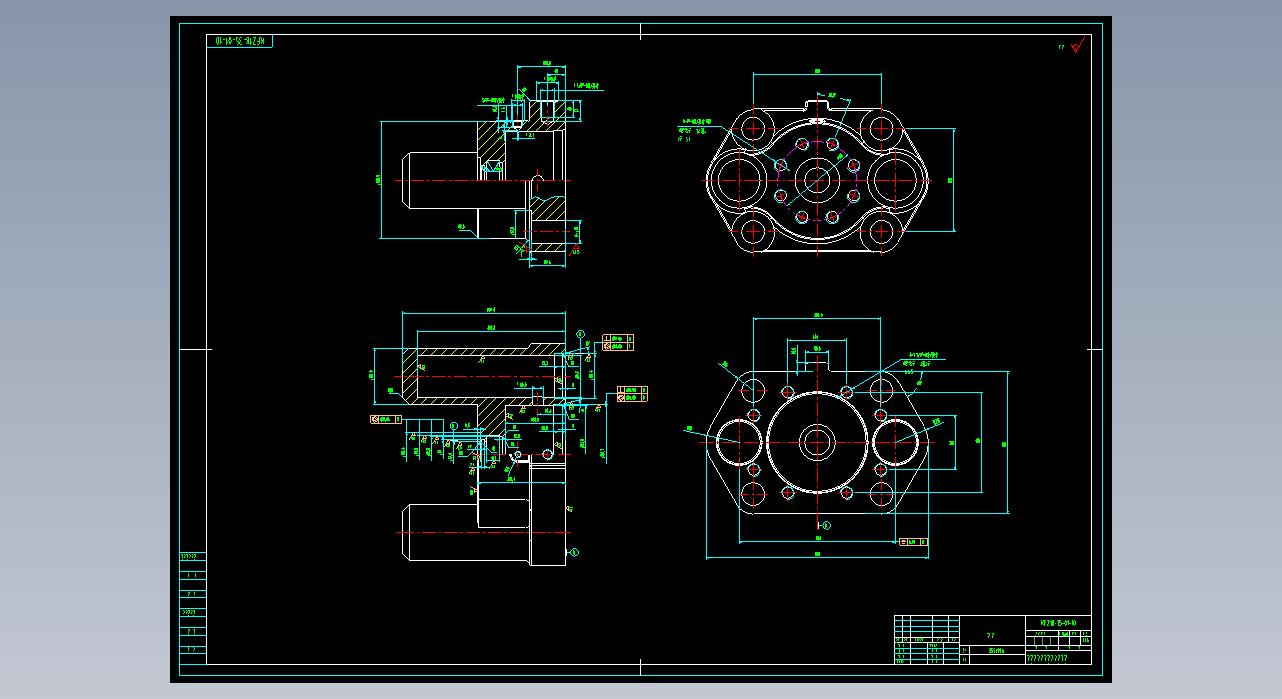Viewport: 1282px width, 699px height.
Task: Click the top-left corner hole of the upper-right view
Action: [x=753, y=128]
